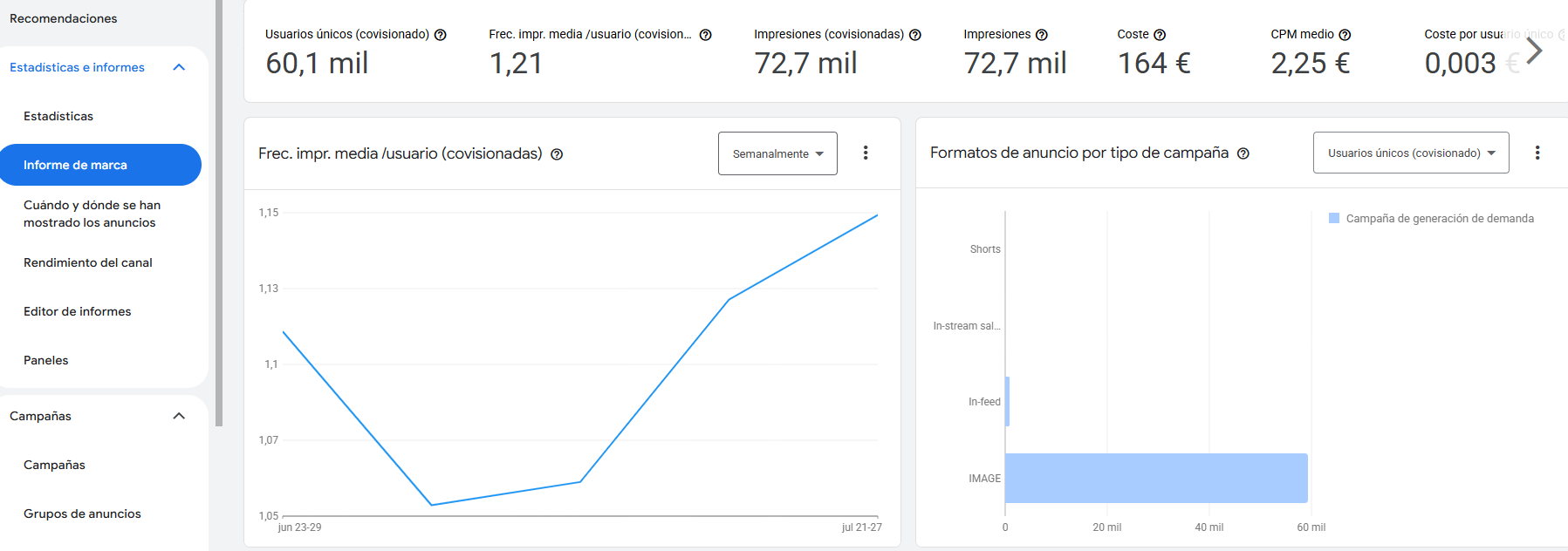
Task: Open three-dot menu of Formatos de anuncio card
Action: [1537, 153]
